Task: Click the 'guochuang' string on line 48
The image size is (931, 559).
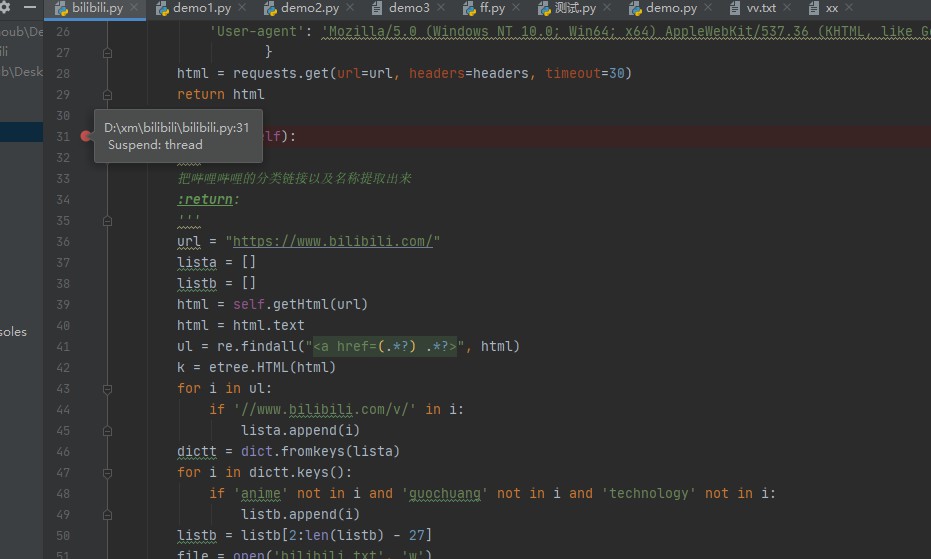Action: [x=445, y=494]
